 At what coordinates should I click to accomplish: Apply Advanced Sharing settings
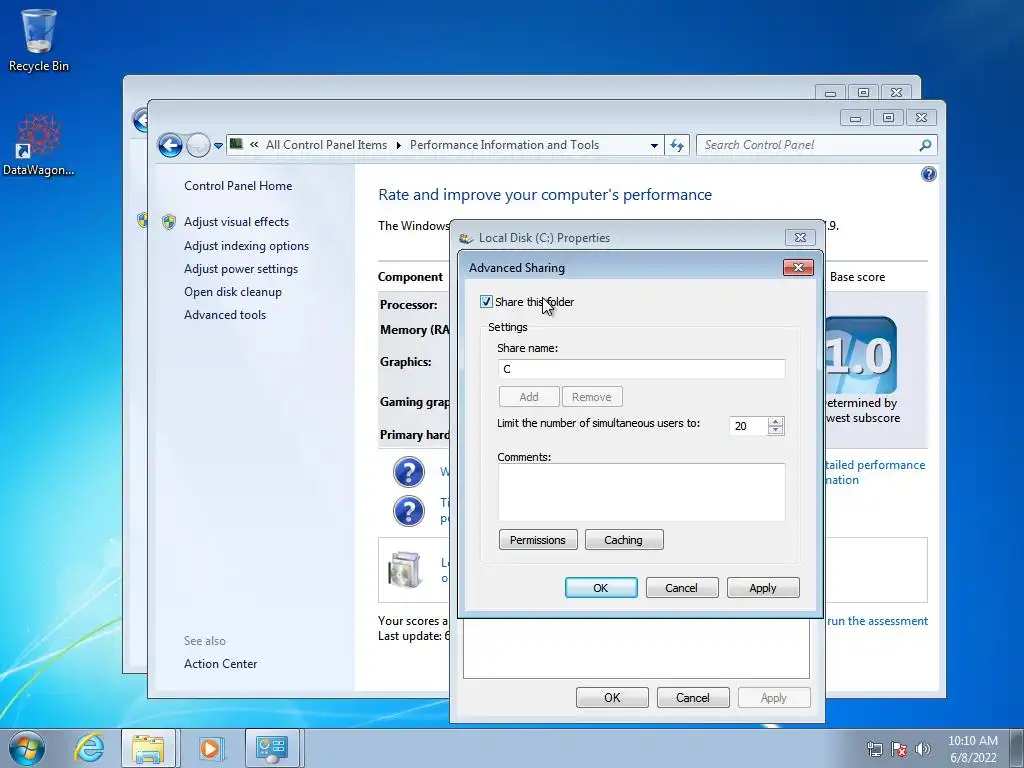763,588
